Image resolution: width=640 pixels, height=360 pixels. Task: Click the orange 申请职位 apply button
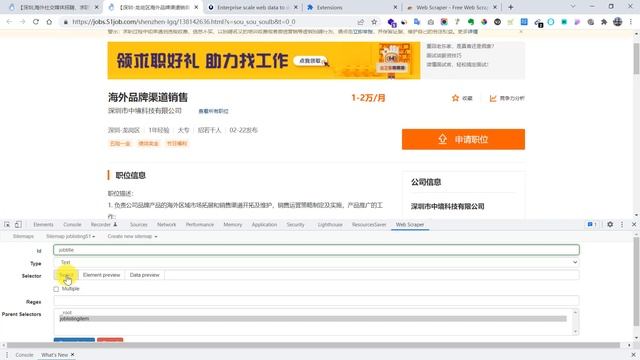[x=463, y=139]
